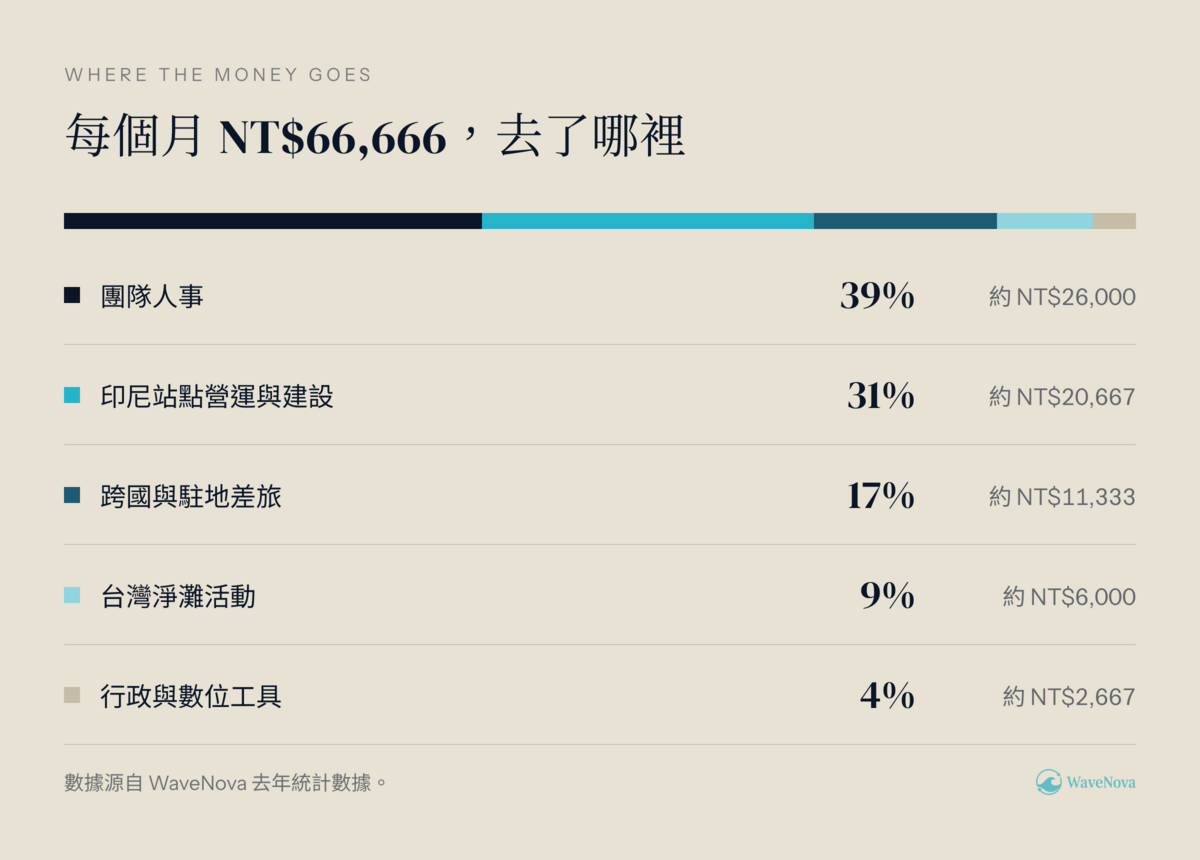Screen dimensions: 1200x860
Task: Select the cyan segment of the bar
Action: pyautogui.click(x=648, y=221)
